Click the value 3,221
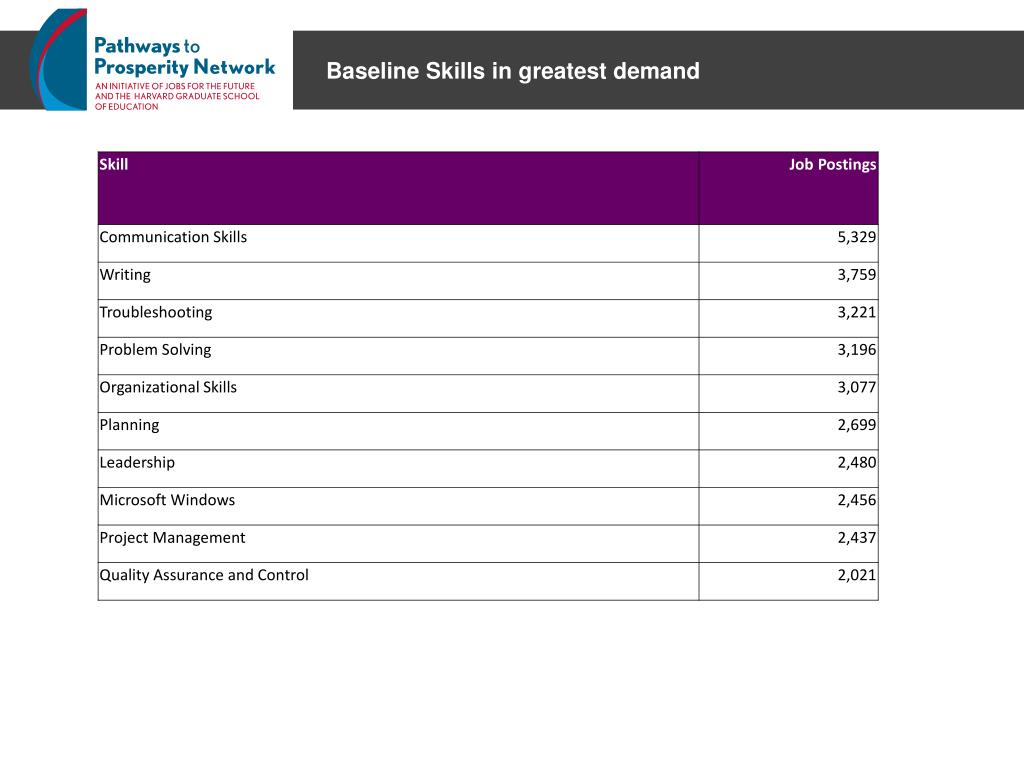1024x768 pixels. point(857,312)
